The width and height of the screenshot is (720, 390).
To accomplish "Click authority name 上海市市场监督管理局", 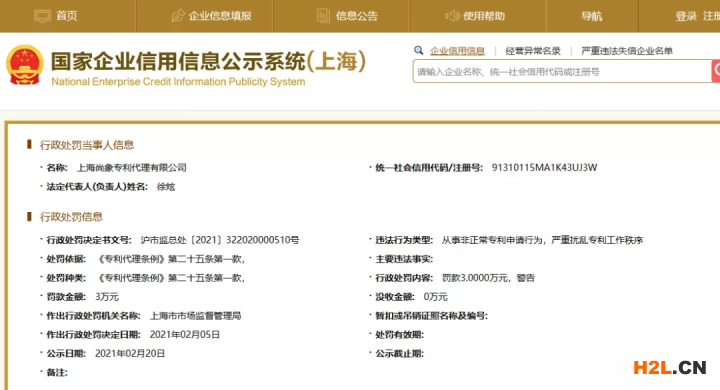I will [196, 316].
